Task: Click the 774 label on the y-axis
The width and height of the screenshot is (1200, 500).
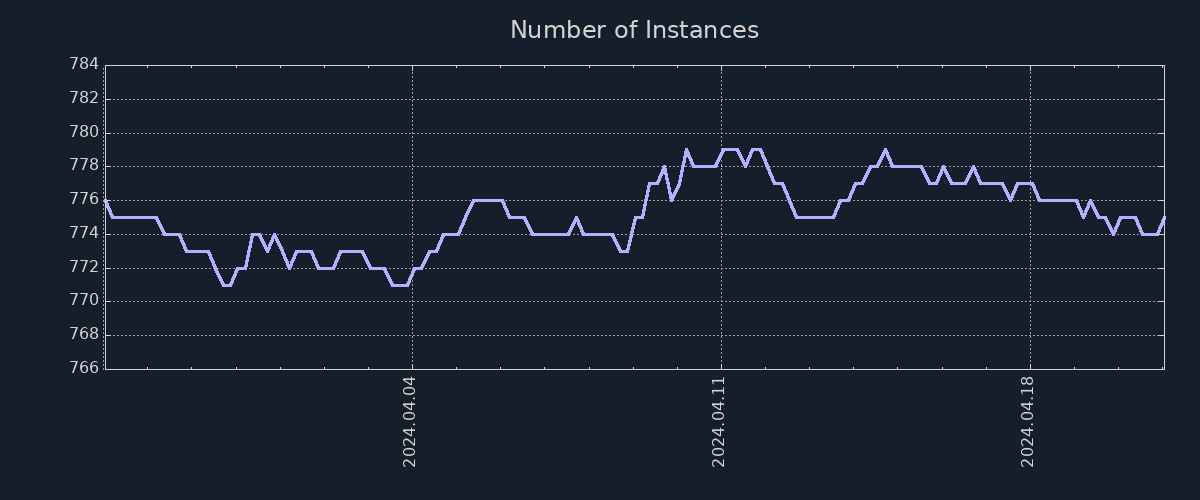Action: (x=84, y=233)
